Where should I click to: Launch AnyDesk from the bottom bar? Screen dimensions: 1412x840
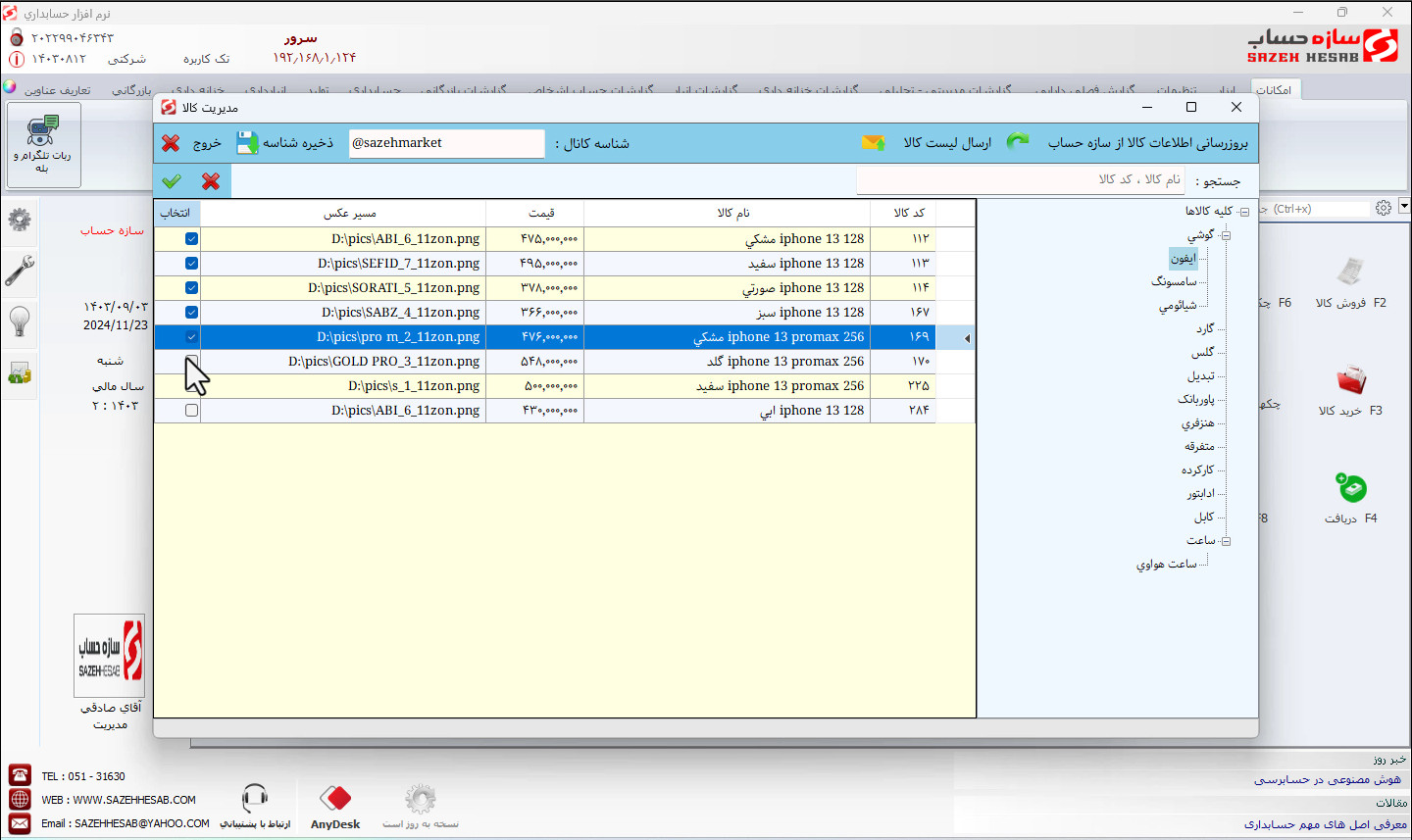tap(335, 806)
